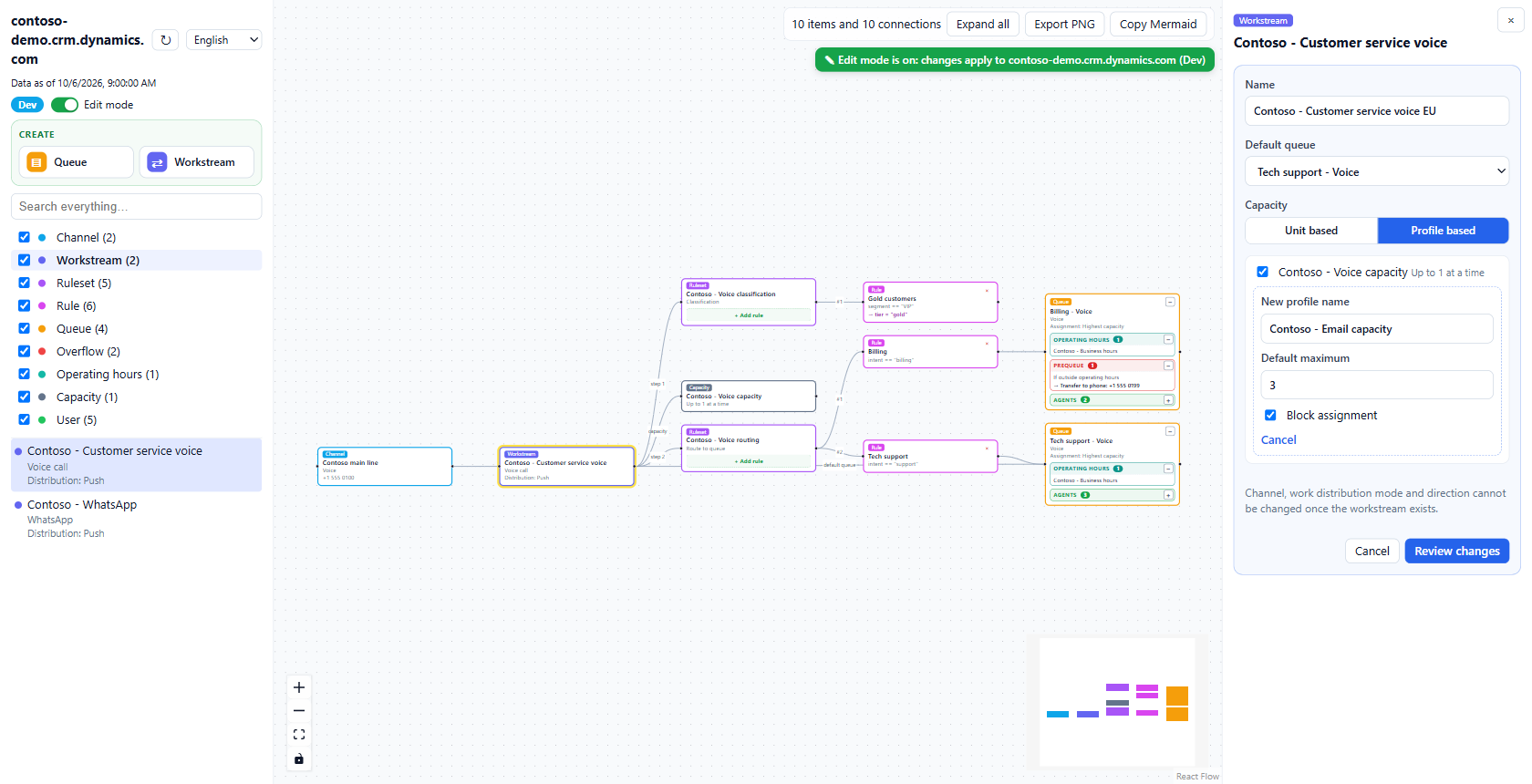Select Unit based capacity tab

pyautogui.click(x=1311, y=231)
